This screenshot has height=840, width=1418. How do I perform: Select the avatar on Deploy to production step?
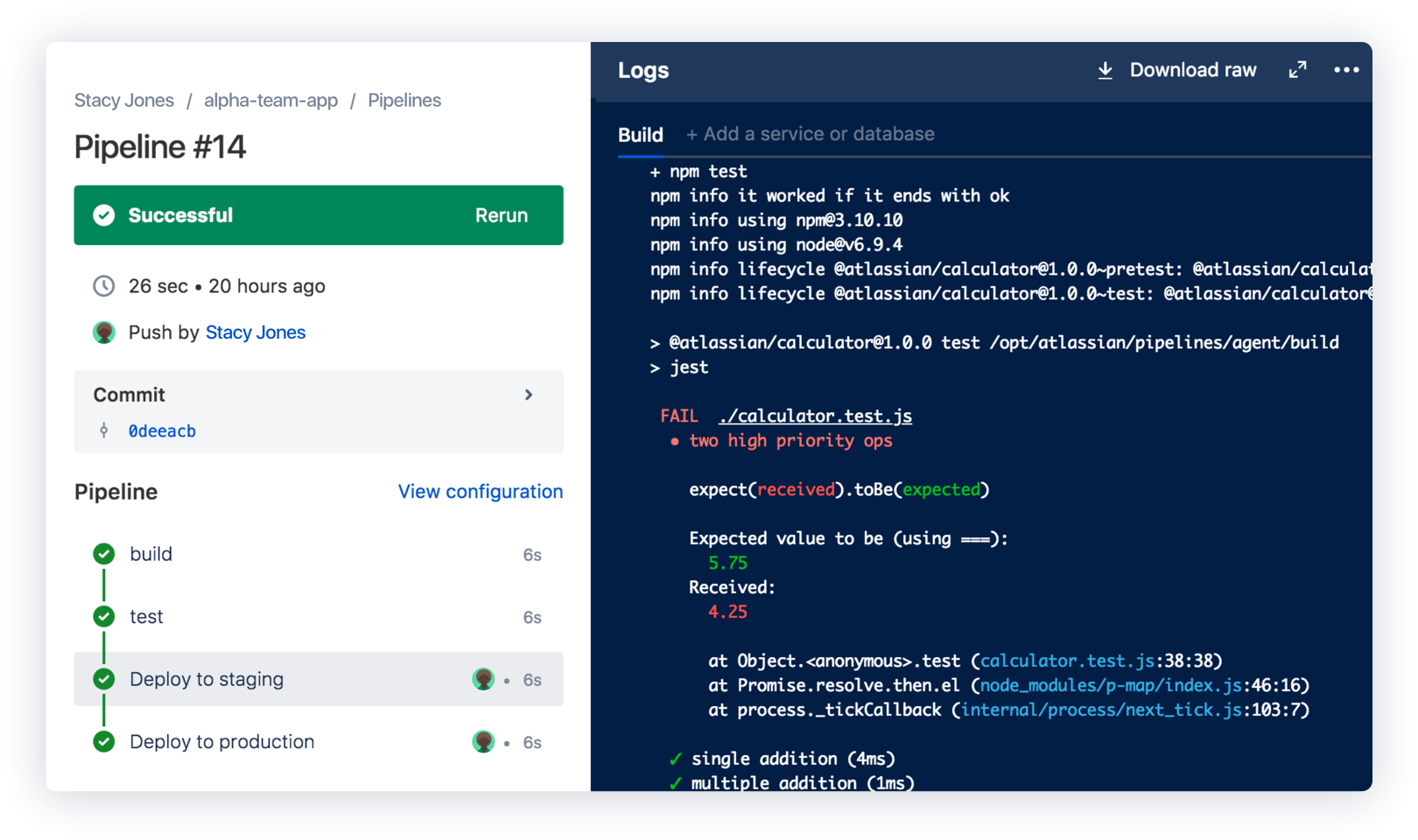[484, 741]
